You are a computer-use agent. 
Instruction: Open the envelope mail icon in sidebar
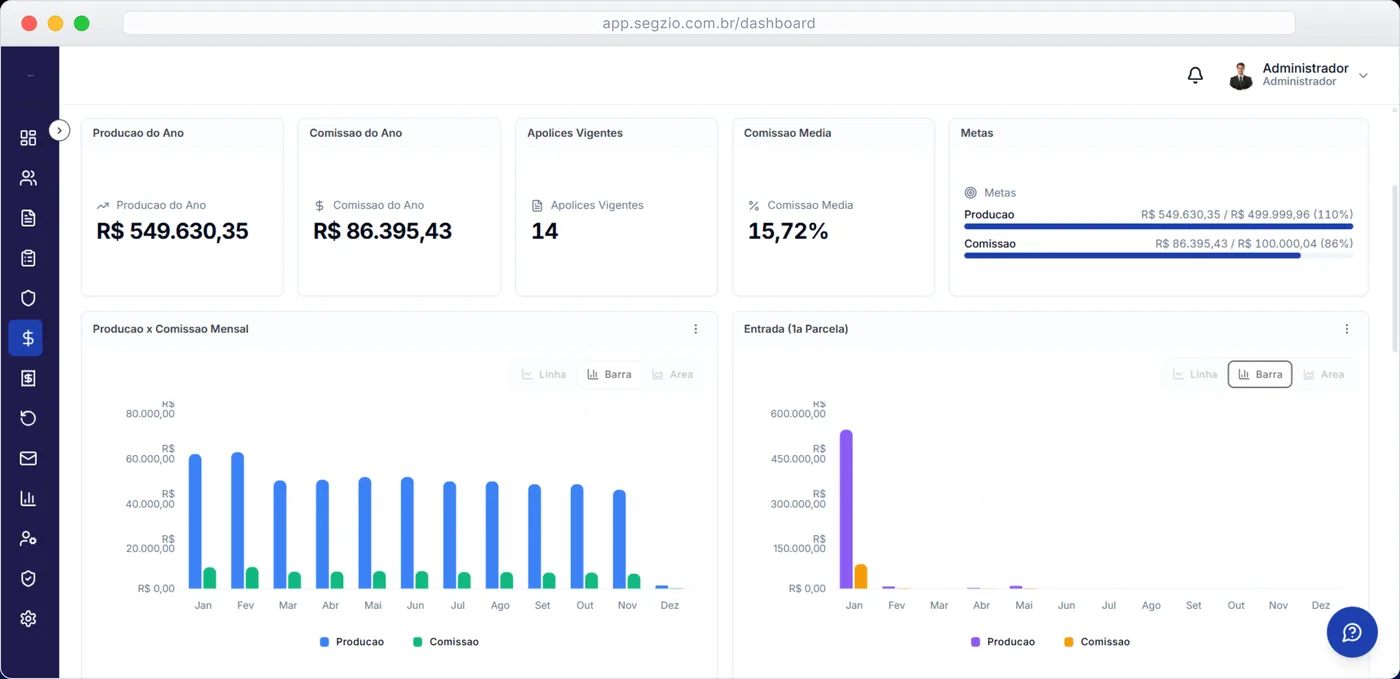point(28,458)
